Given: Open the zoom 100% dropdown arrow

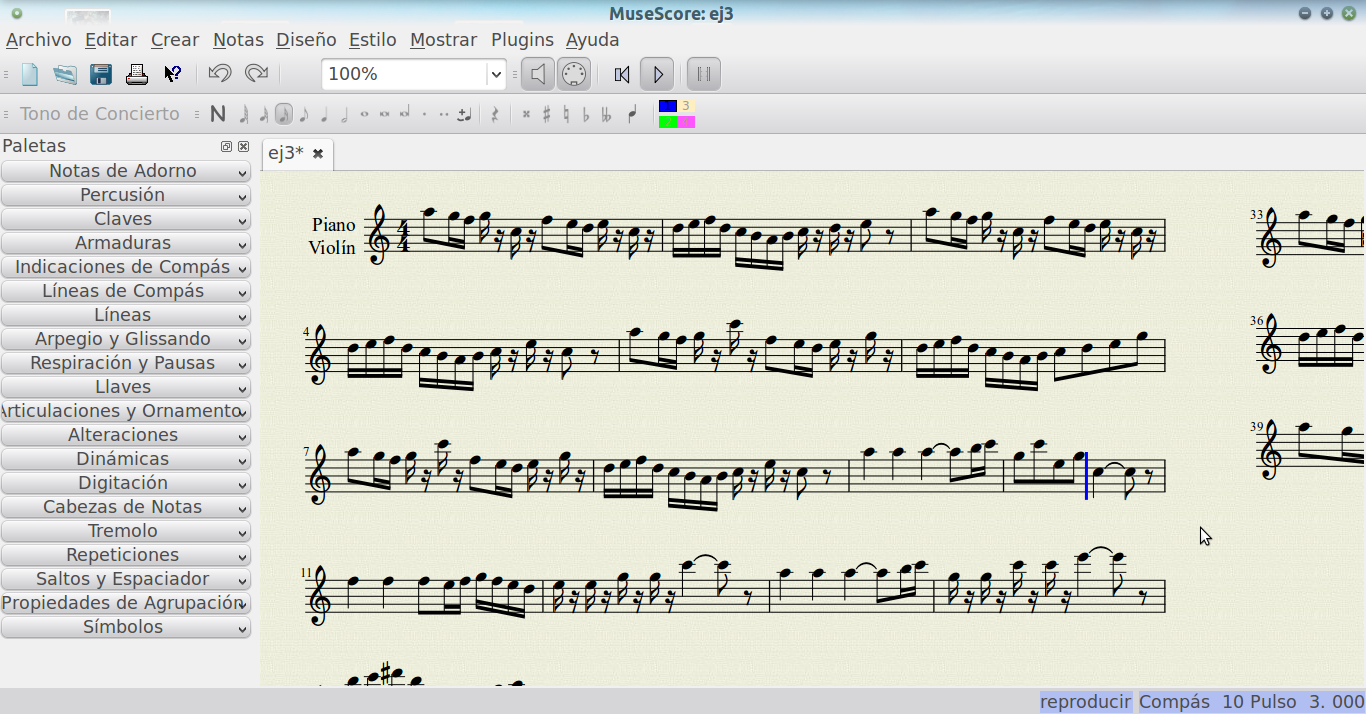Looking at the screenshot, I should (495, 74).
